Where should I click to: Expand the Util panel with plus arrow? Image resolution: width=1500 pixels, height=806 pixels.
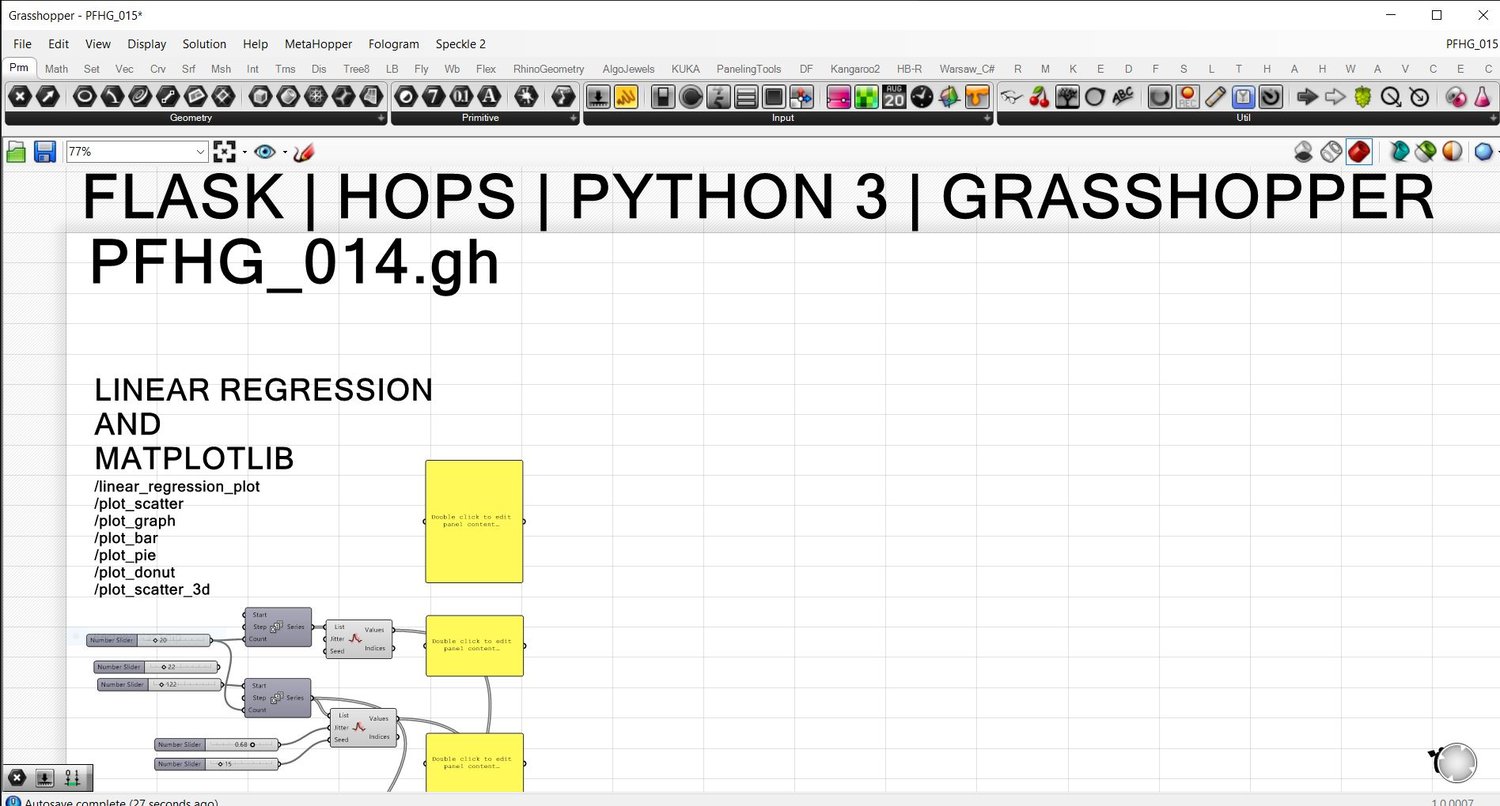[1494, 118]
